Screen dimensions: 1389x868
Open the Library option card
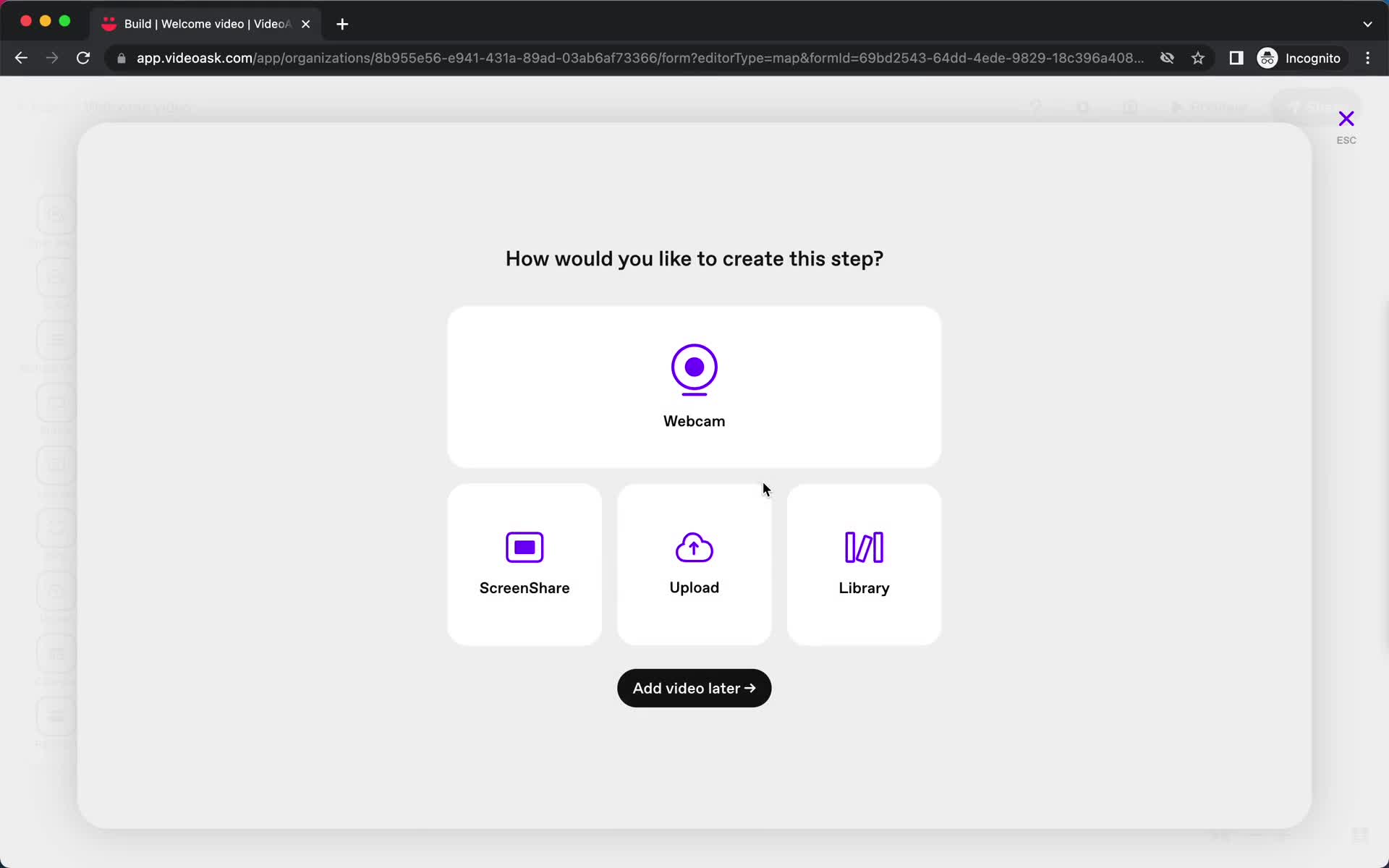click(x=864, y=564)
